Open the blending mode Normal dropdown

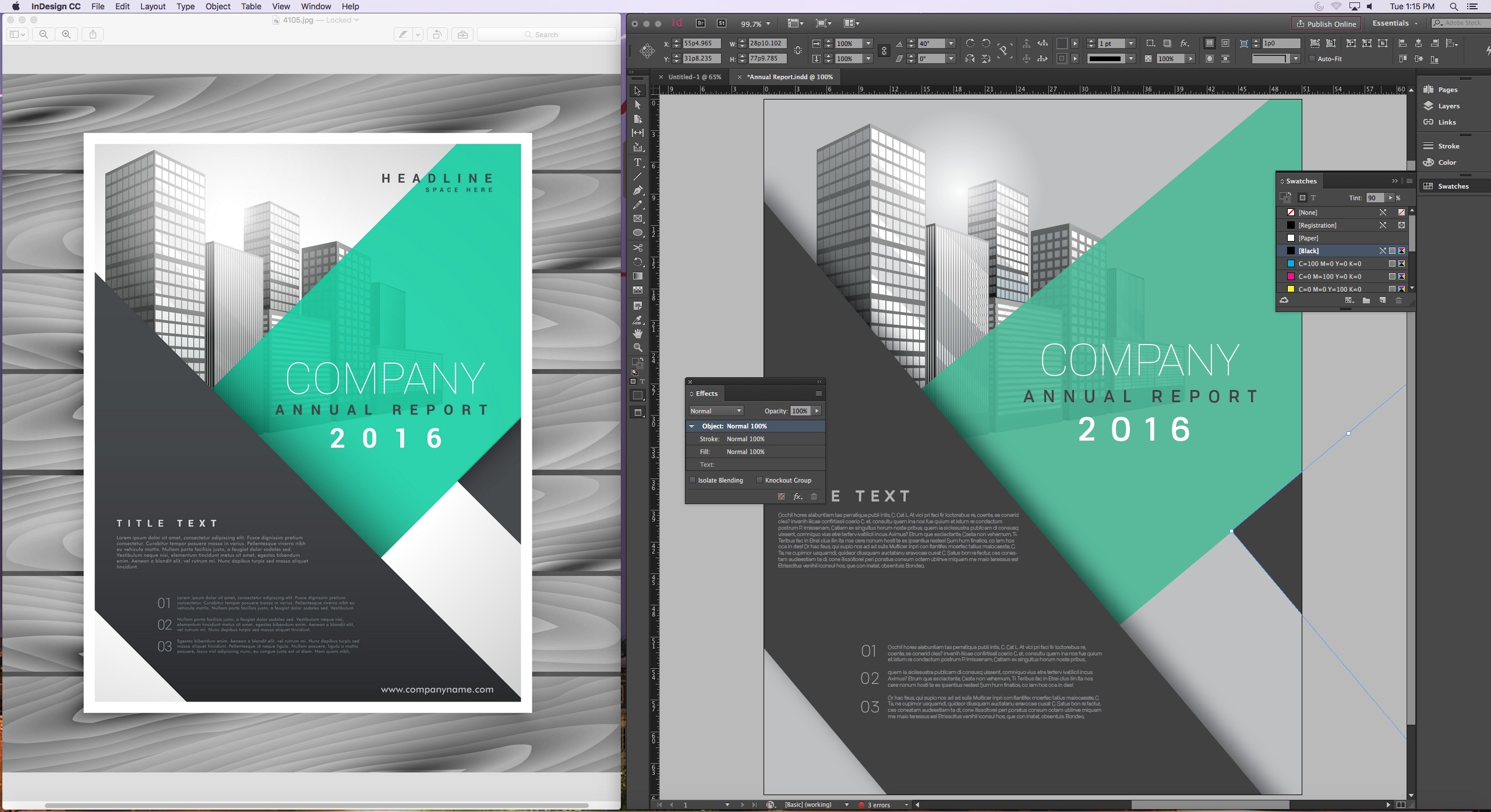[716, 411]
